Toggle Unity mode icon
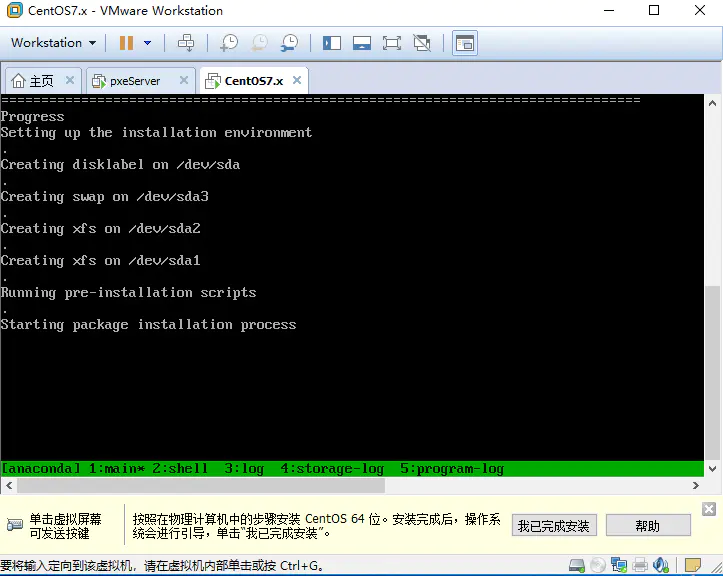This screenshot has width=723, height=576. (x=422, y=43)
